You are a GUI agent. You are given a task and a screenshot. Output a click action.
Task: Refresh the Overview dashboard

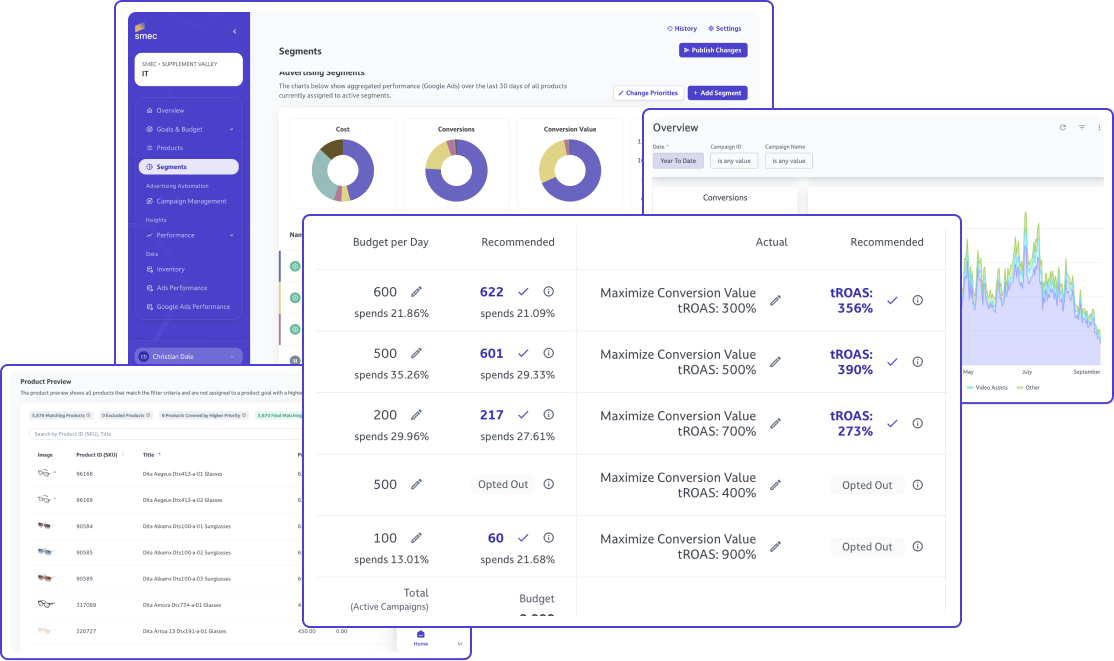(x=1063, y=128)
